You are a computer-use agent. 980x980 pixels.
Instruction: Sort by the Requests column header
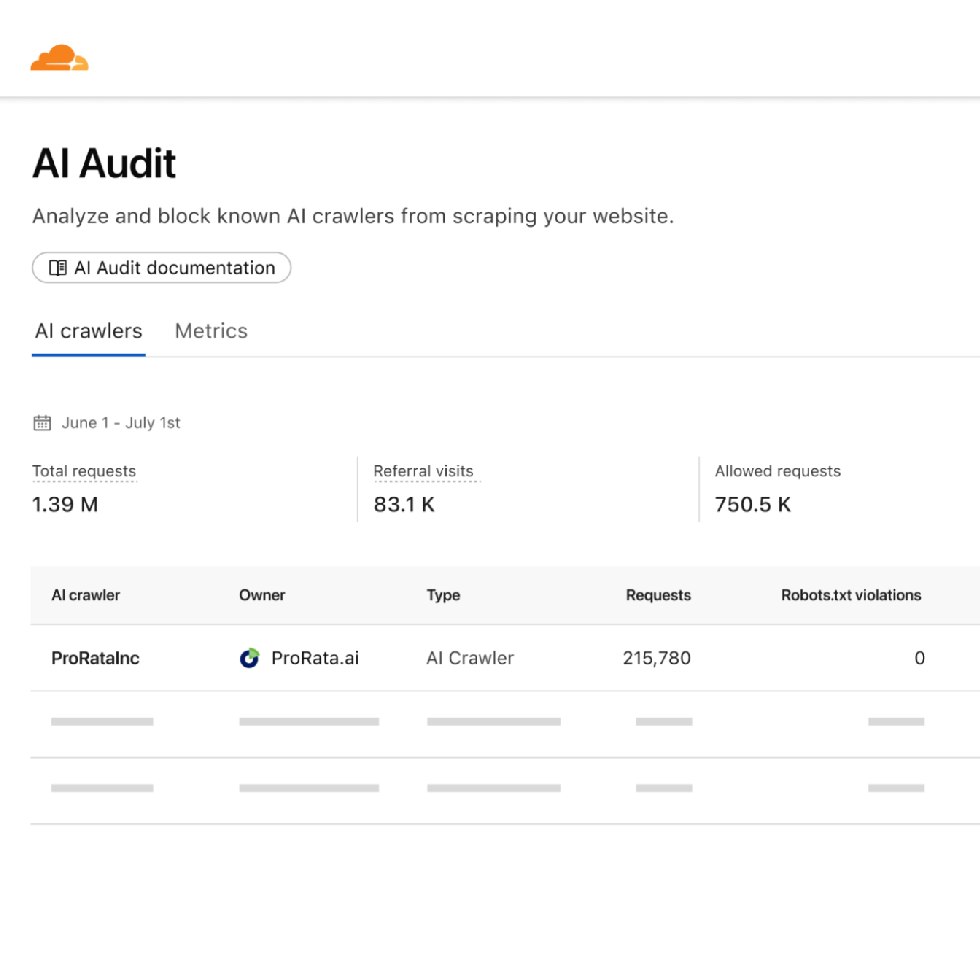coord(658,595)
